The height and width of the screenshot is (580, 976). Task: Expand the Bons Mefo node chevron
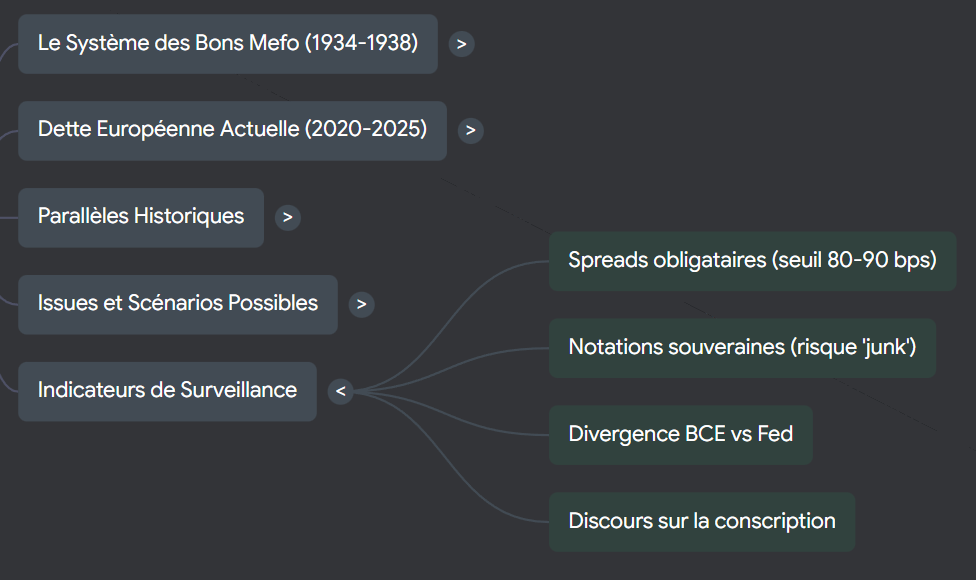coord(461,44)
